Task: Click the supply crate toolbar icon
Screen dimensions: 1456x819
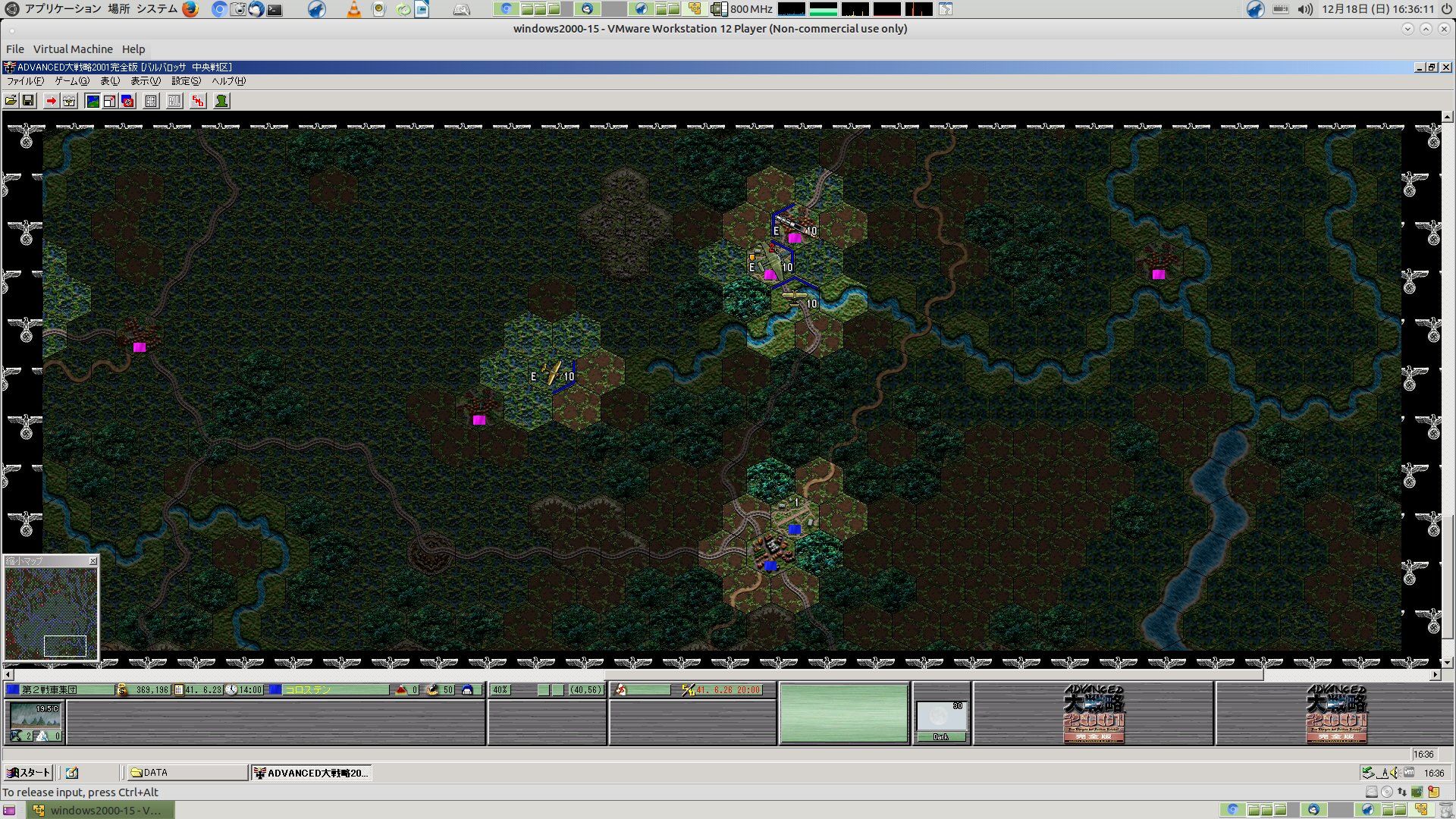Action: 69,101
